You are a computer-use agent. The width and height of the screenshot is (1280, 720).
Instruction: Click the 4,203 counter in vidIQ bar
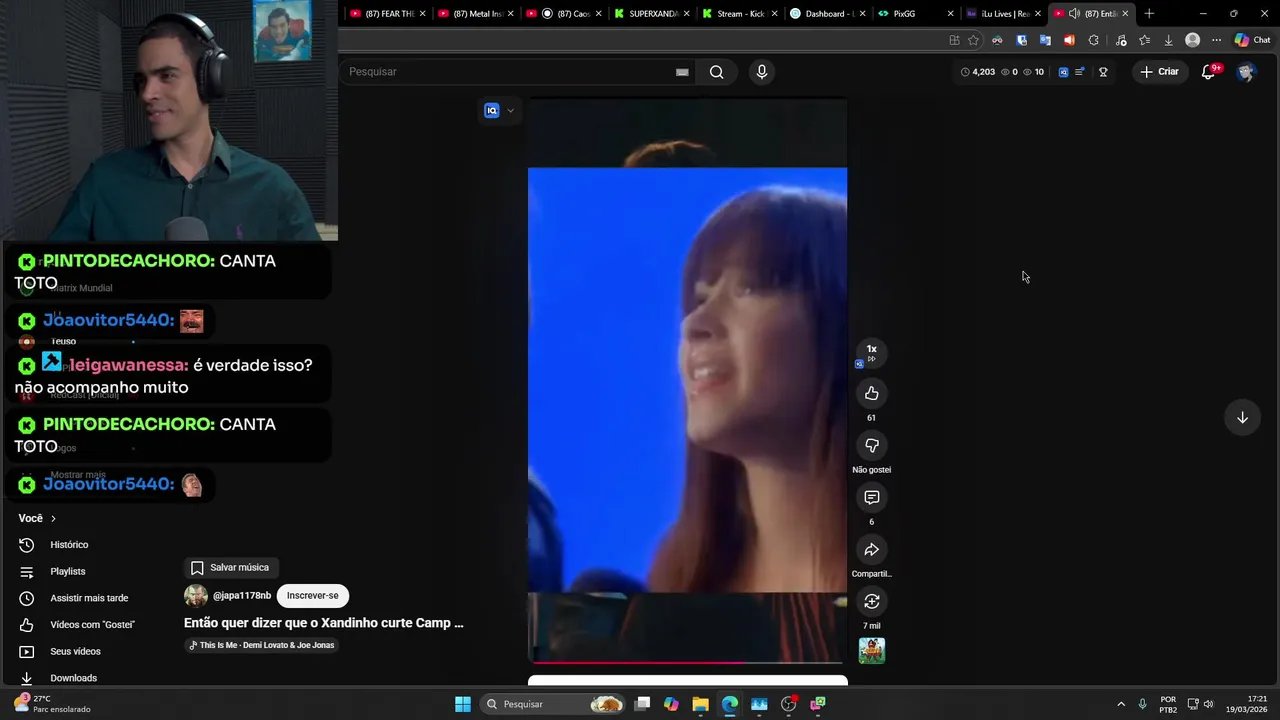point(978,72)
